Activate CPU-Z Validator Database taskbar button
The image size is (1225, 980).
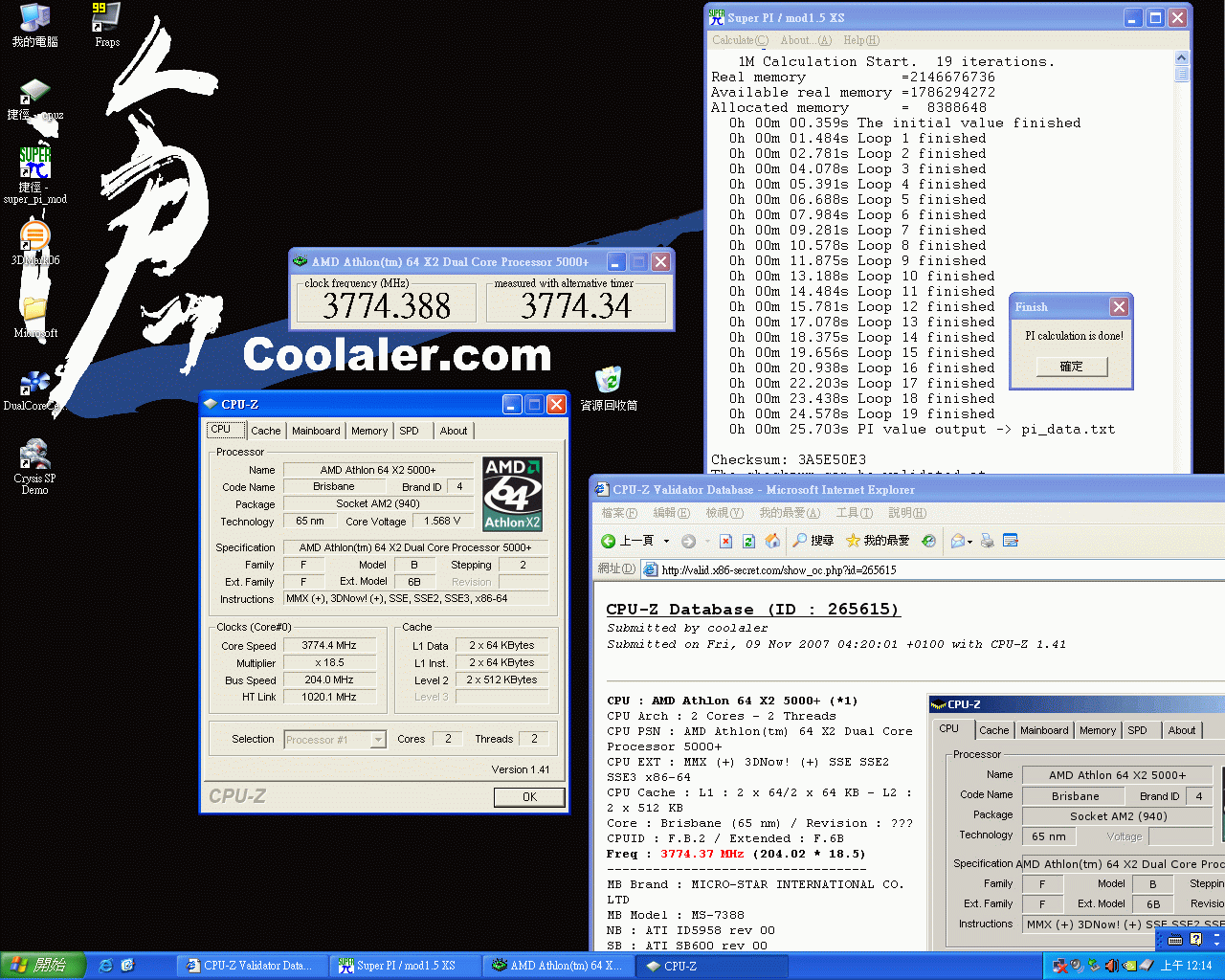click(254, 966)
